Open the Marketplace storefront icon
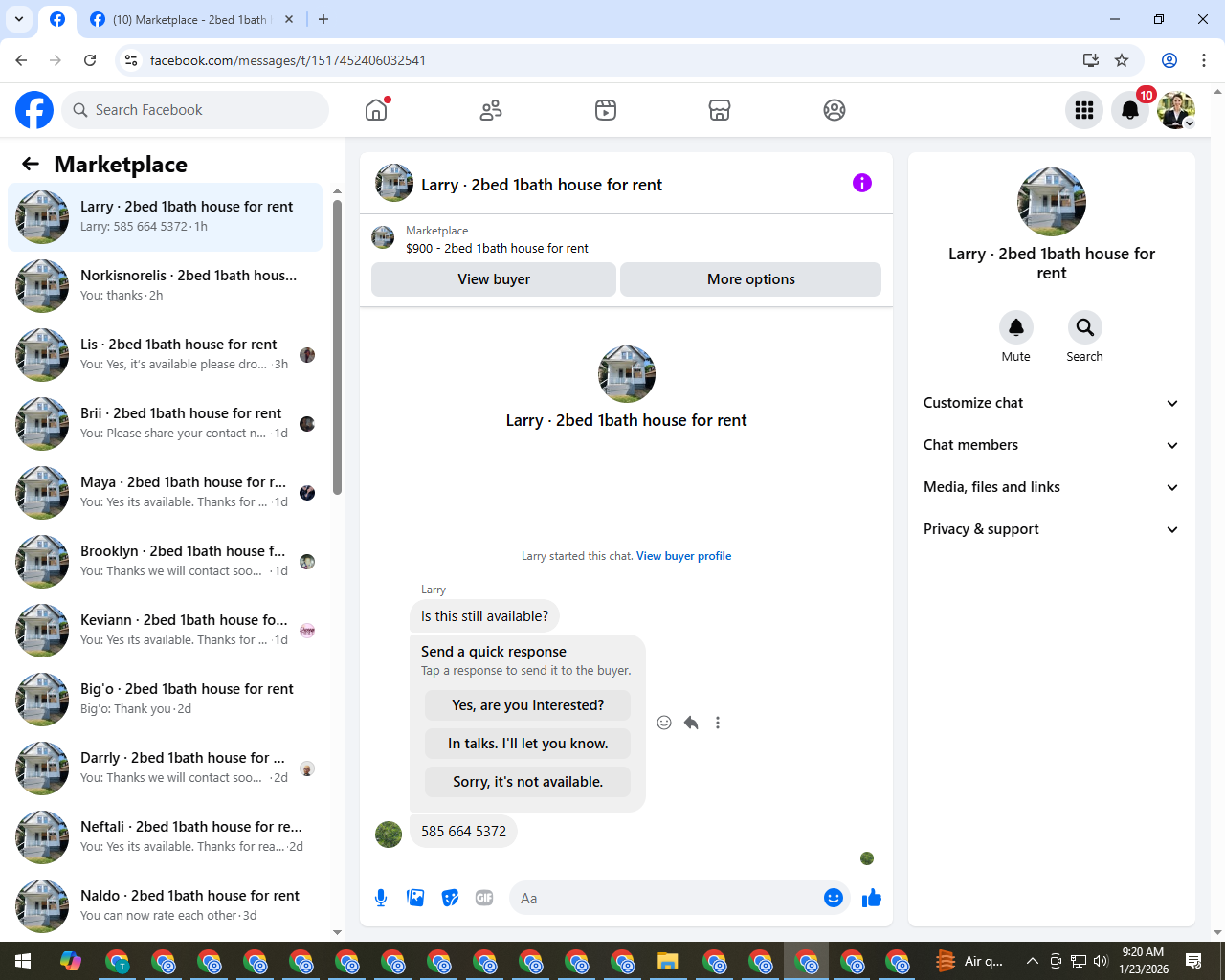Viewport: 1225px width, 980px height. tap(720, 110)
